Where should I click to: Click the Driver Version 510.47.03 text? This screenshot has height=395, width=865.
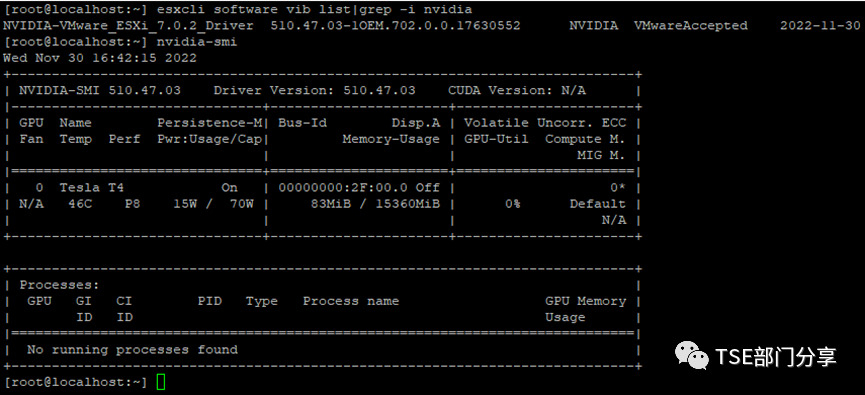tap(314, 90)
